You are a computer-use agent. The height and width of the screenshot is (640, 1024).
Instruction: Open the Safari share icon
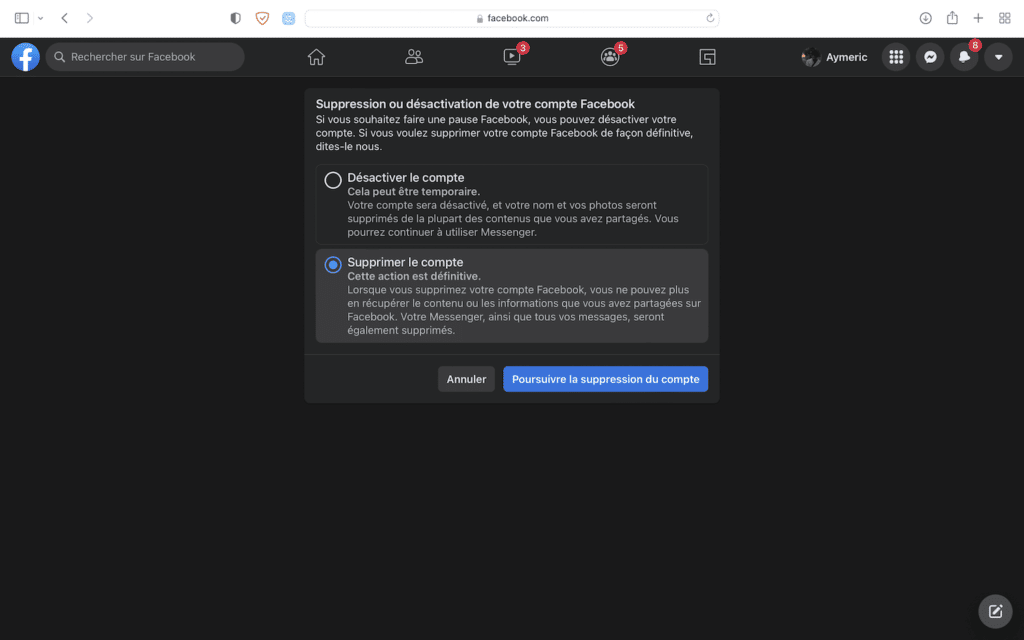click(x=952, y=18)
